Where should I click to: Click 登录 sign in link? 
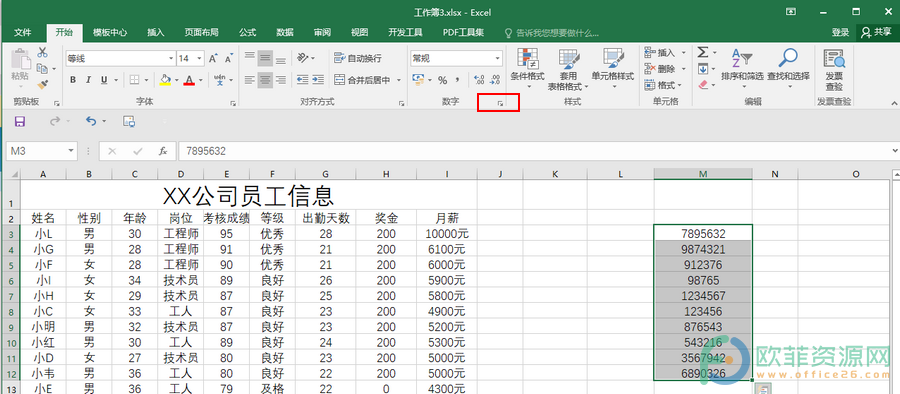(x=840, y=33)
